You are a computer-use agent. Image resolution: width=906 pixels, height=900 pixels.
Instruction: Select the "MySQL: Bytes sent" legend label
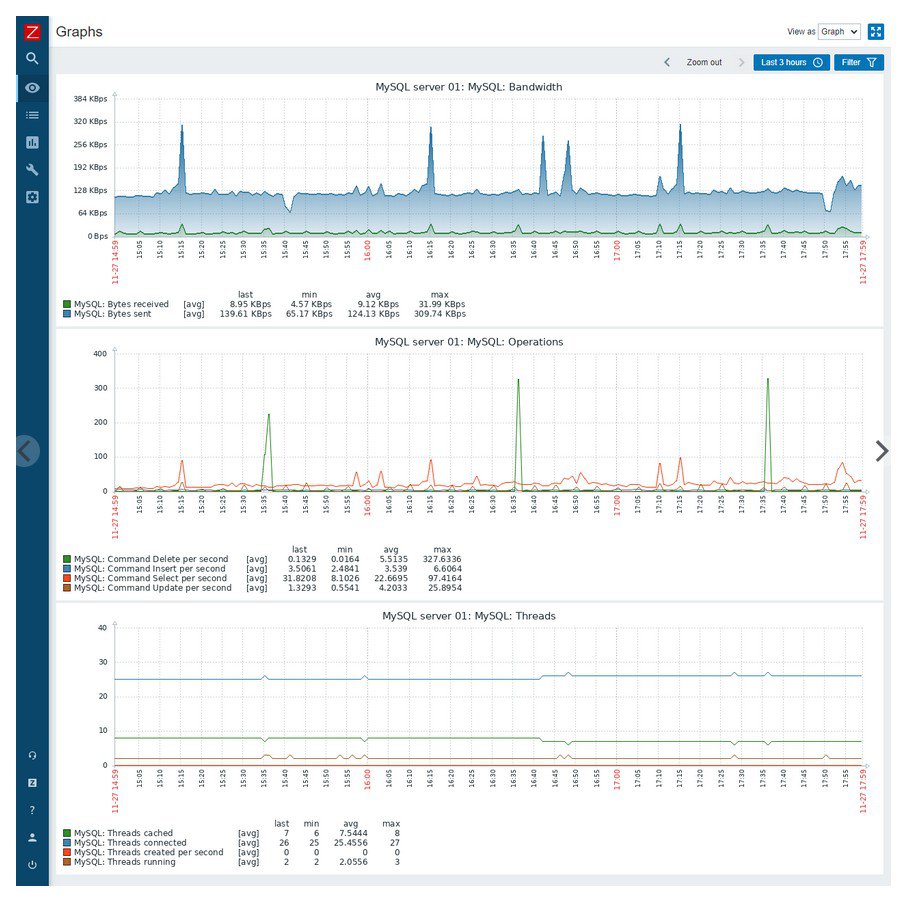113,314
